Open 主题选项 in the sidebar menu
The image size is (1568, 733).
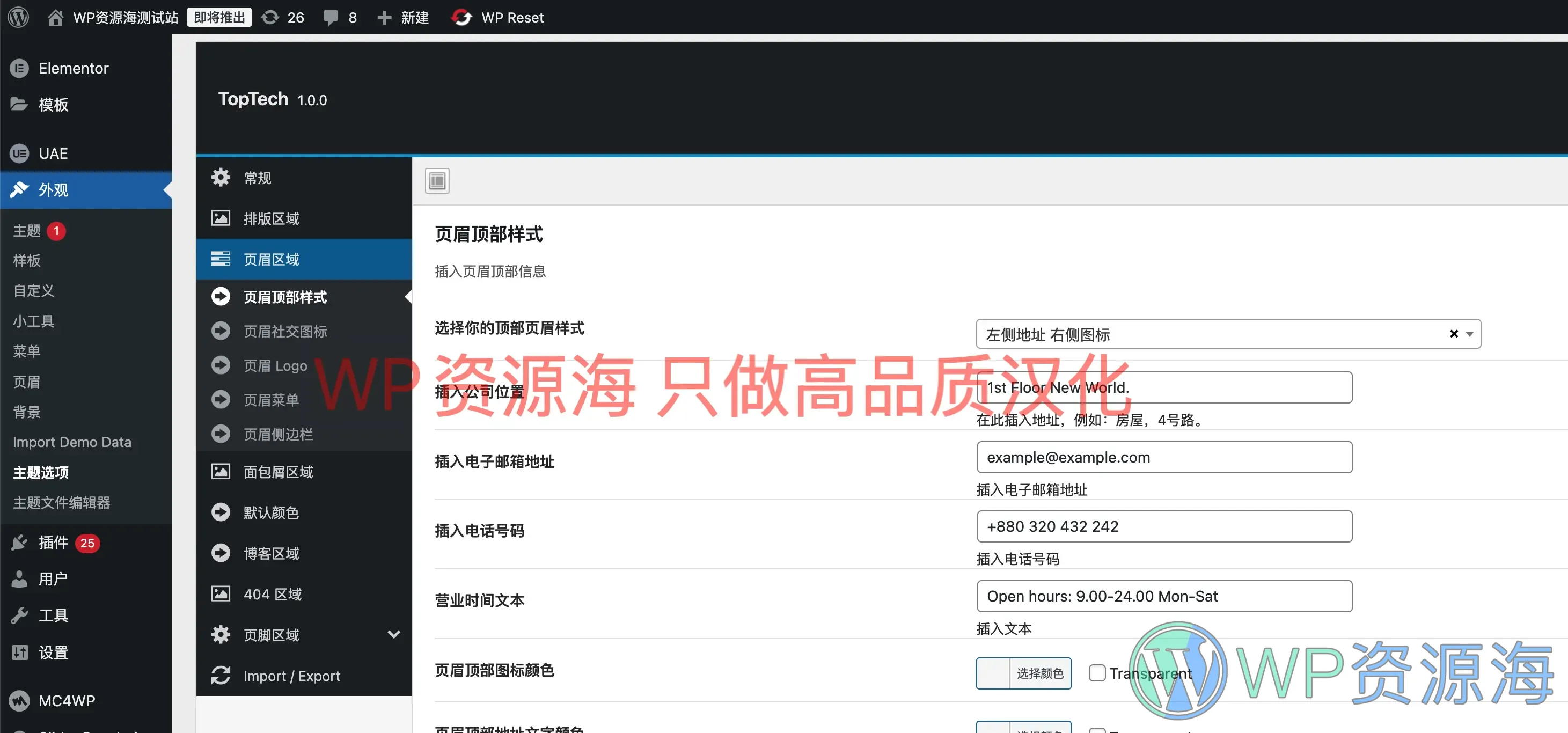[40, 472]
